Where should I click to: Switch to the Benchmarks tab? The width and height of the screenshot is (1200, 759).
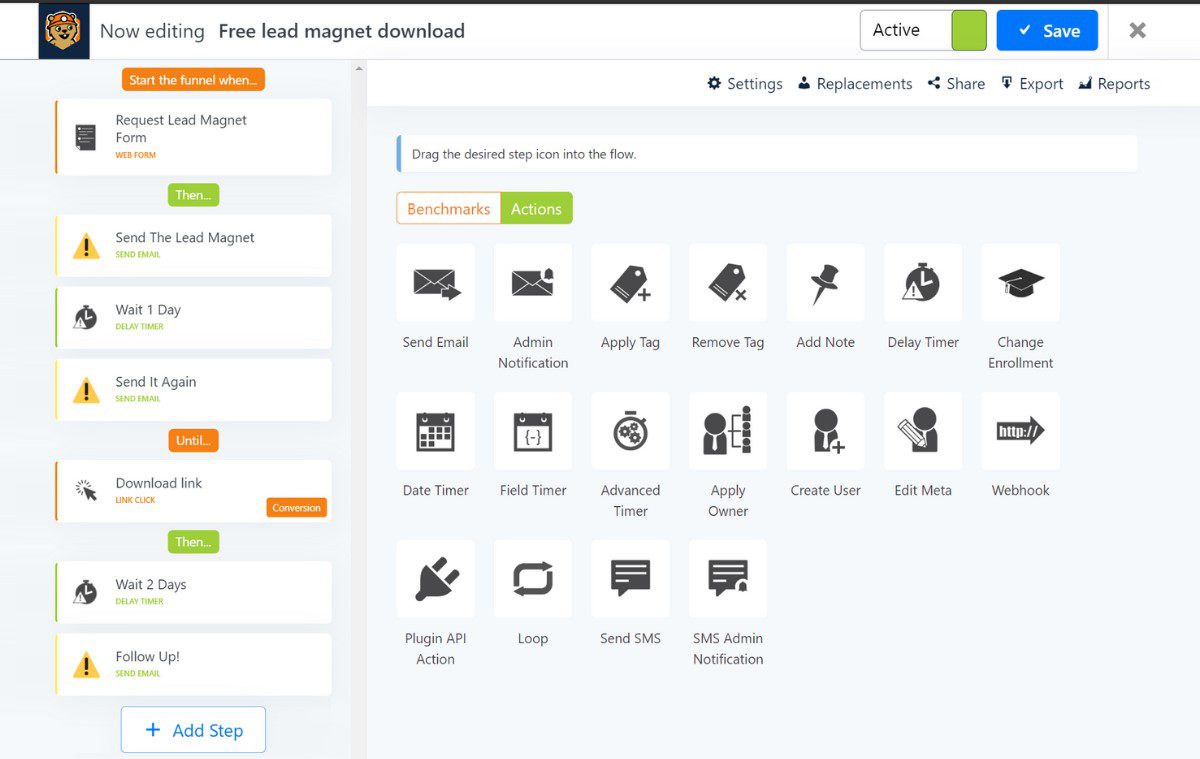pos(447,208)
